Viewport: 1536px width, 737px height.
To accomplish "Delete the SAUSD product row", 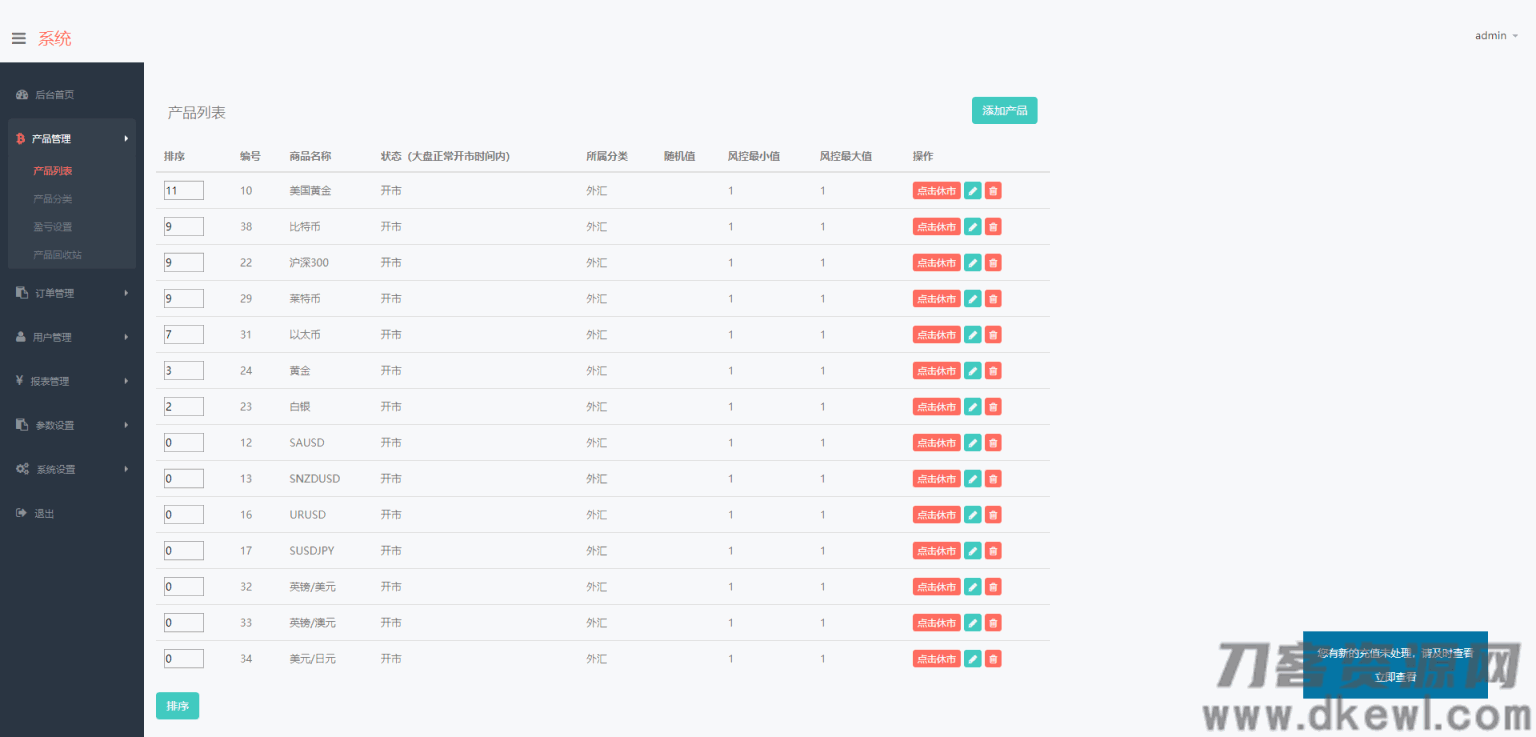I will [993, 443].
